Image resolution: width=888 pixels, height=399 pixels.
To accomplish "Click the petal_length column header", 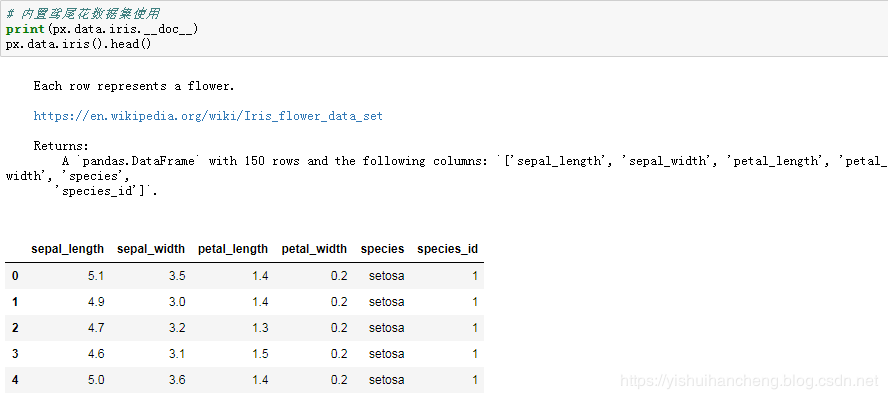I will coord(233,249).
